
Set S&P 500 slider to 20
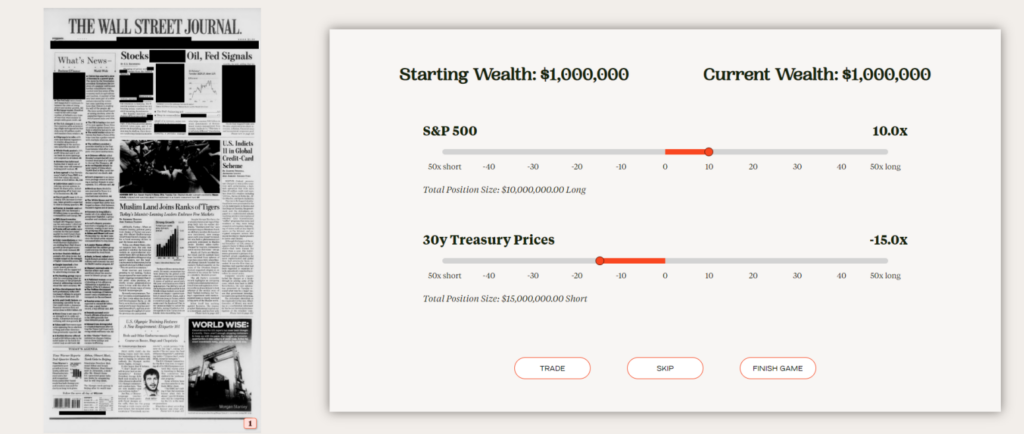pyautogui.click(x=753, y=152)
